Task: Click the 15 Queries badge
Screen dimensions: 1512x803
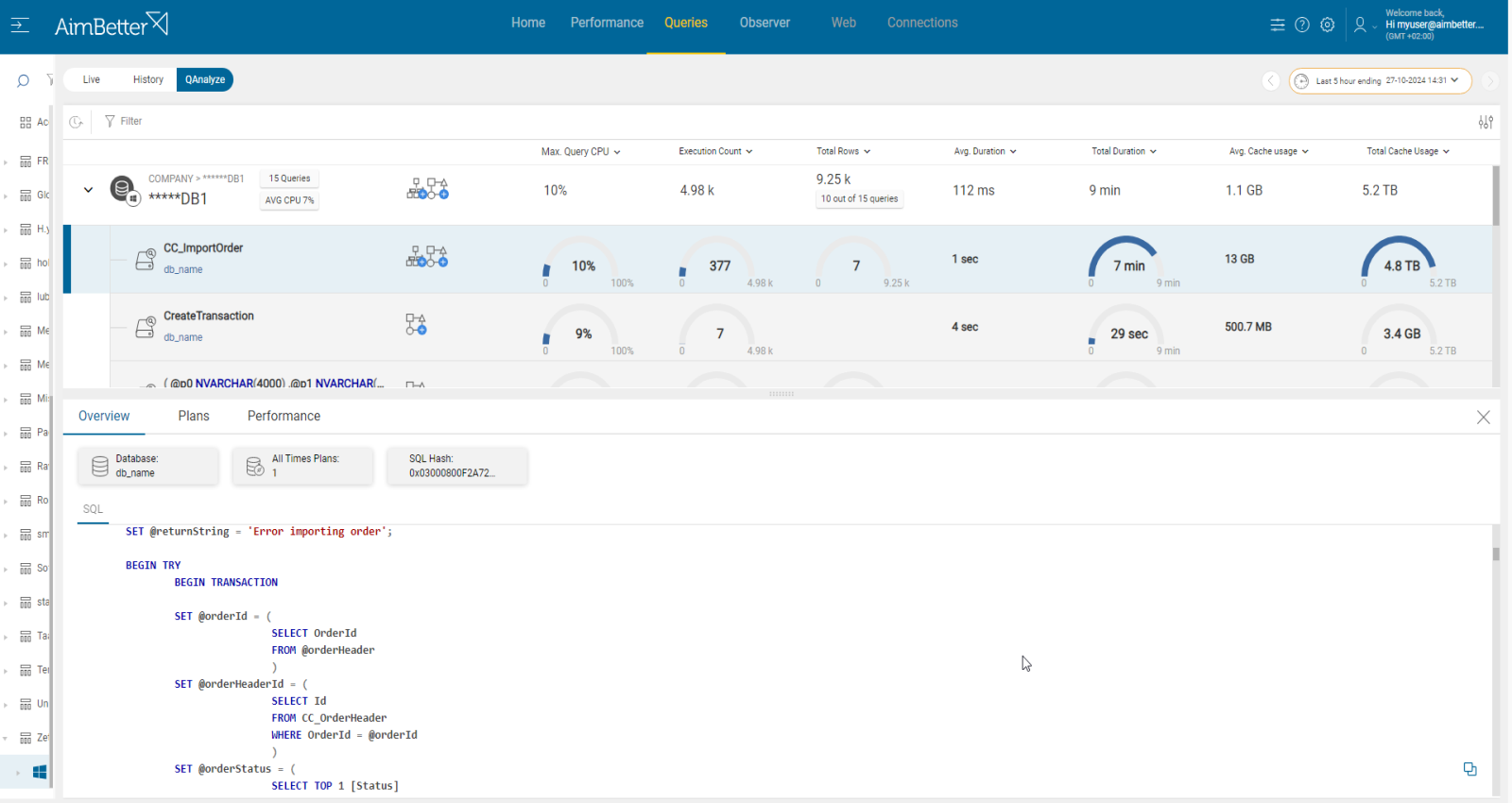Action: tap(289, 179)
